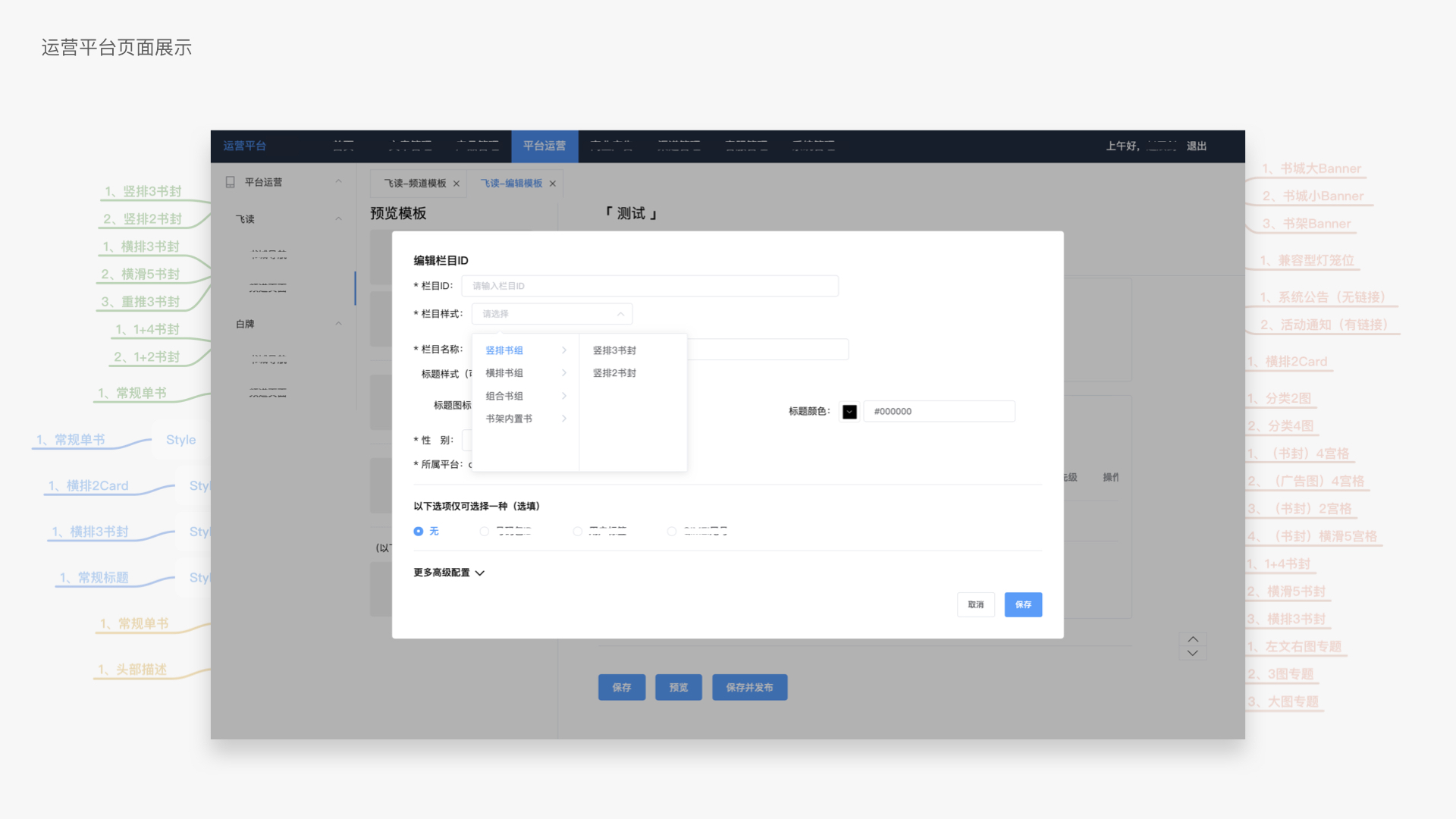Collapse the 白牌 sidebar group
The width and height of the screenshot is (1456, 819).
click(x=338, y=324)
